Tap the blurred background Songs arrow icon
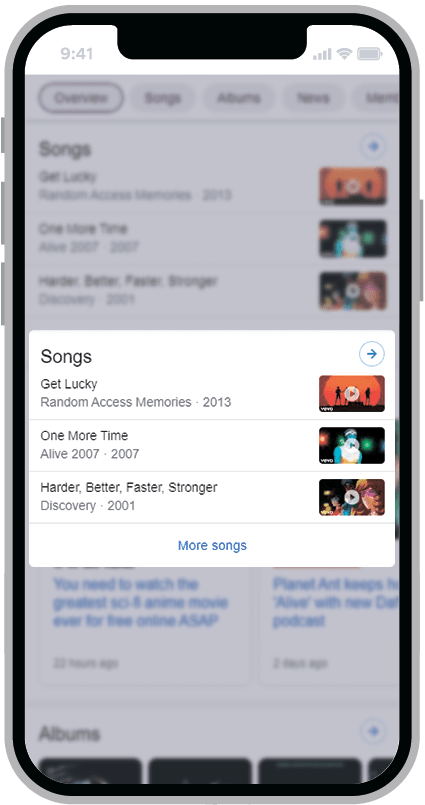Image resolution: width=425 pixels, height=805 pixels. [x=373, y=147]
